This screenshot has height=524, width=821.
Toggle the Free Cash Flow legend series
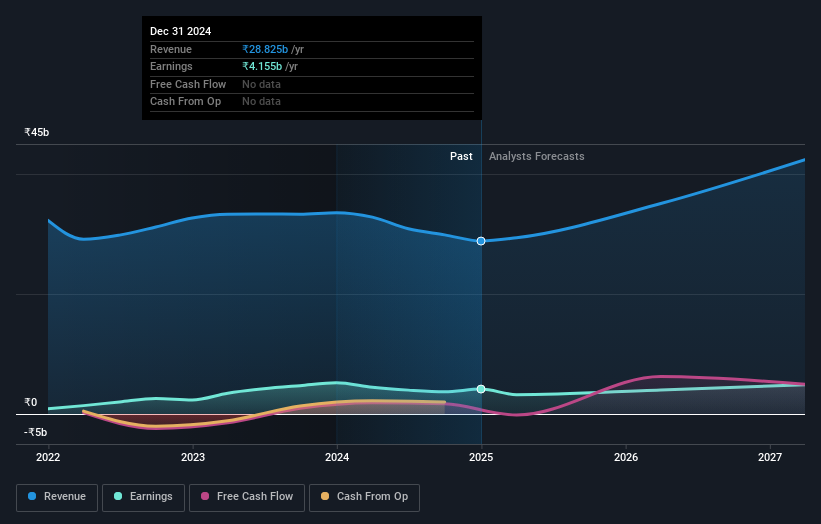point(247,497)
